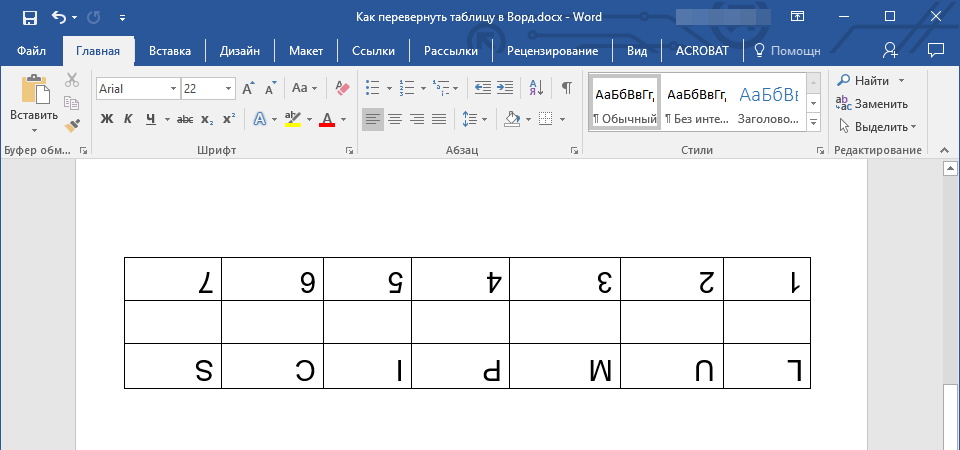Undo the last action
Screen dimensions: 960x450
[59, 18]
